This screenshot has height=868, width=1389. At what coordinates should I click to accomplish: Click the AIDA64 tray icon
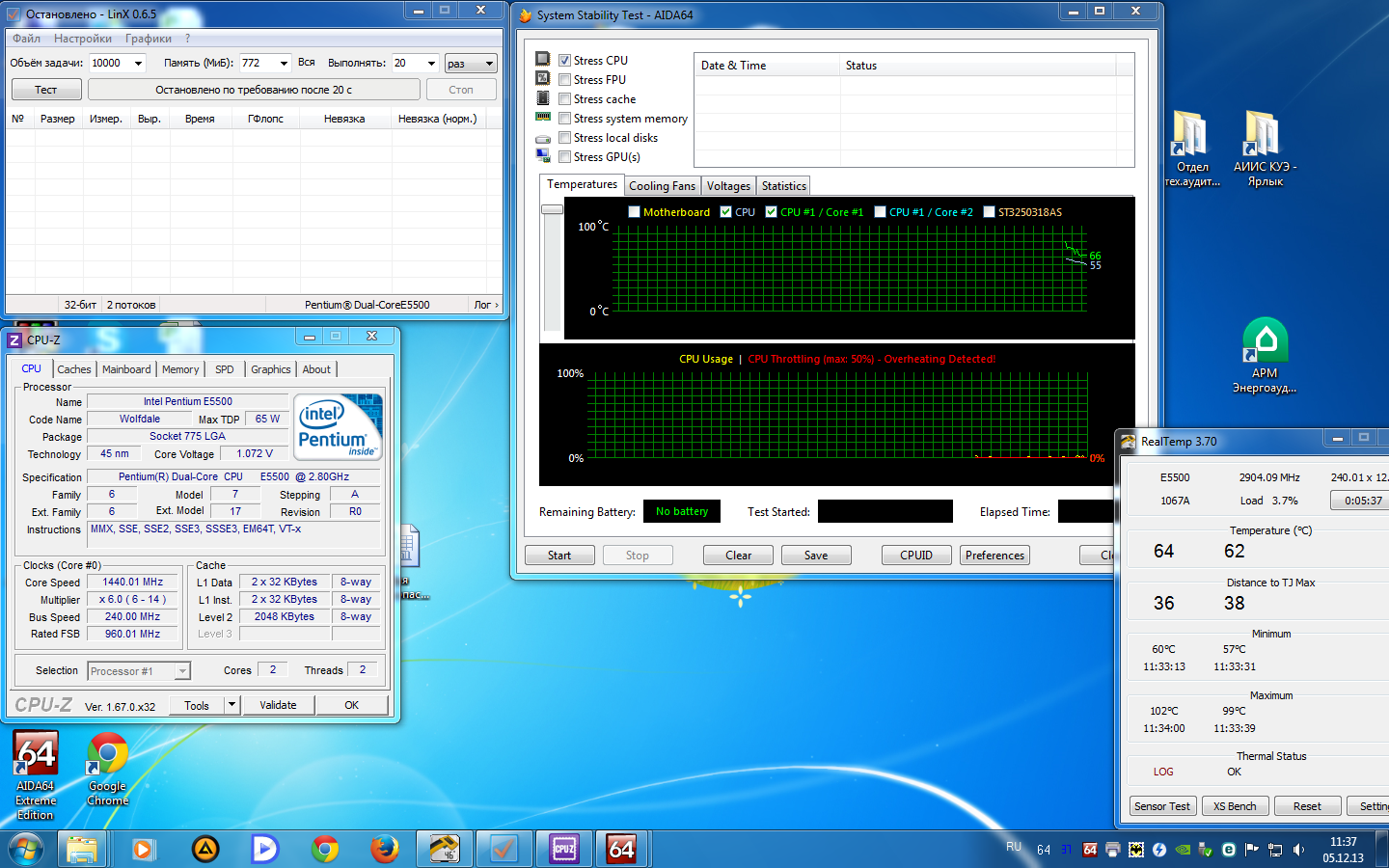click(x=1090, y=850)
